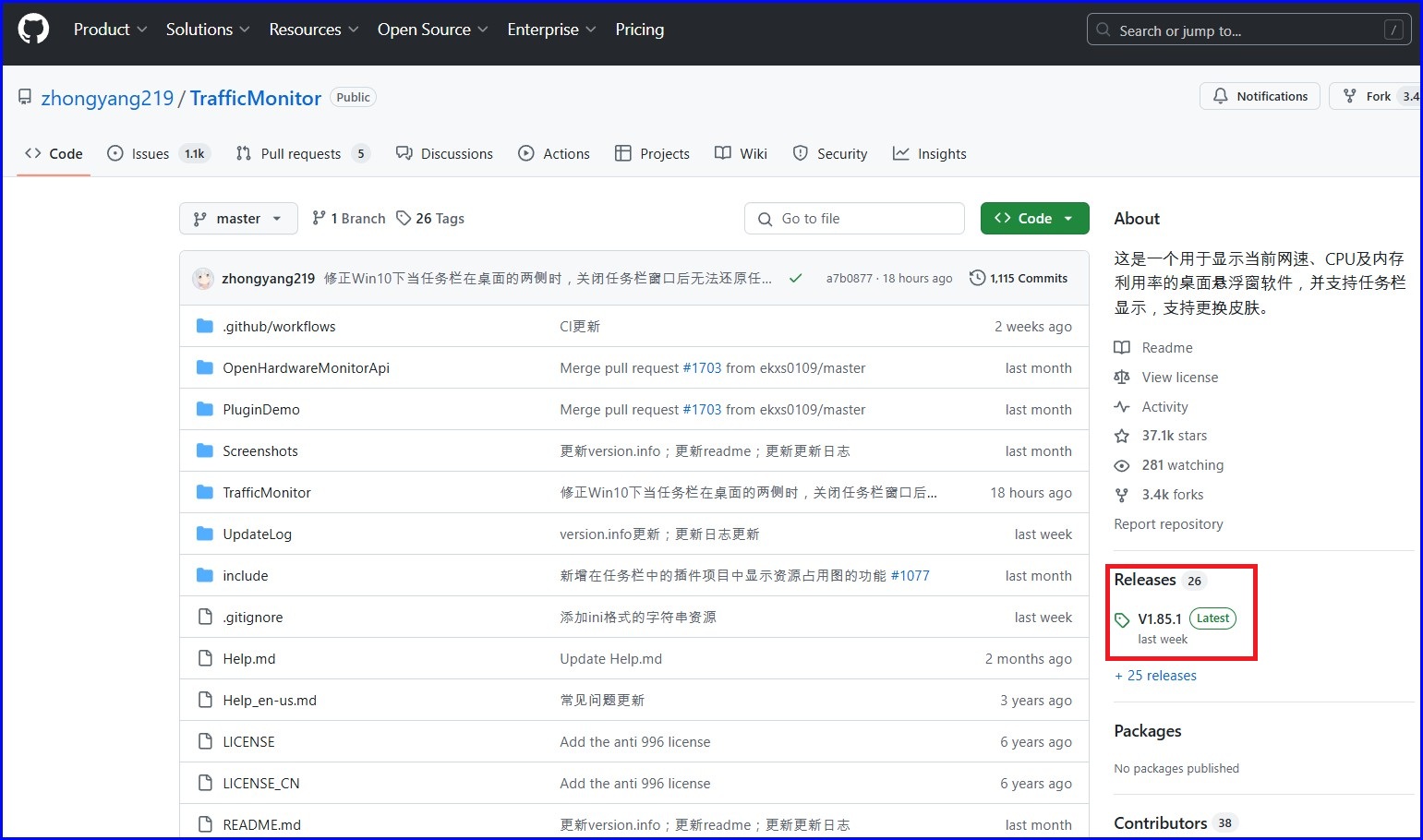Click the zhongyang219 commit author avatar

(x=203, y=278)
